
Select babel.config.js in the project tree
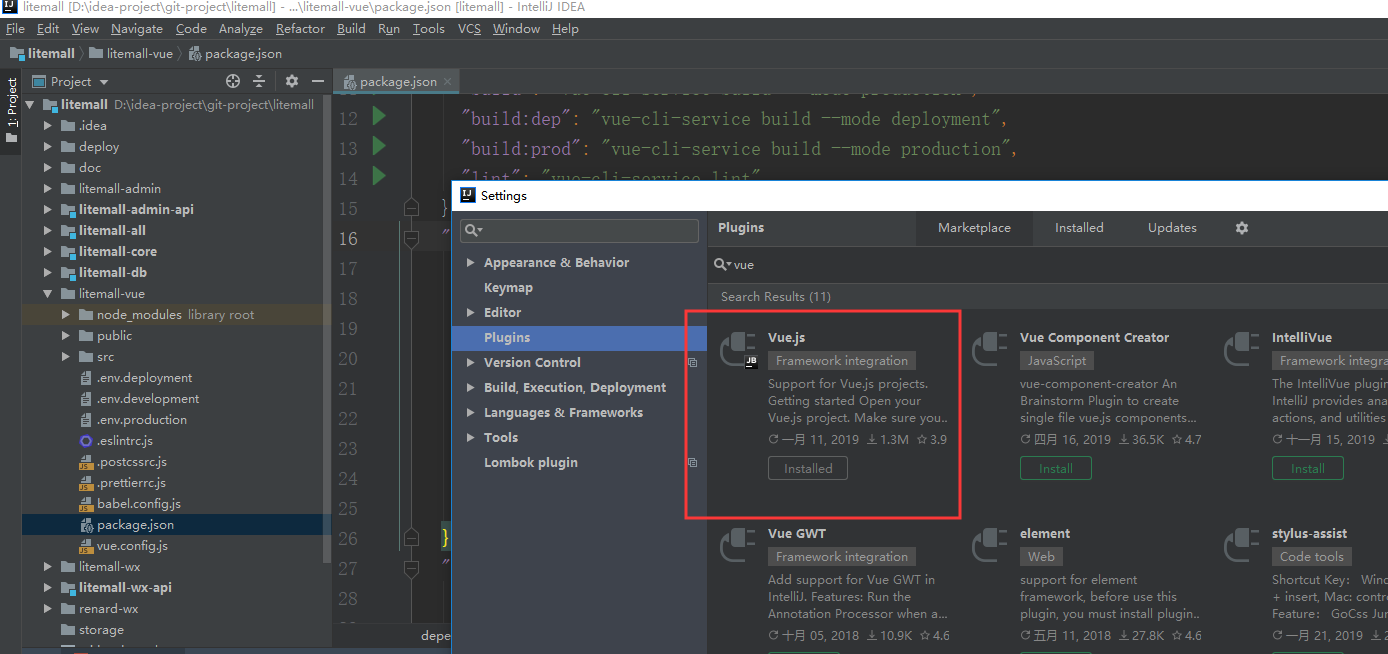[139, 504]
